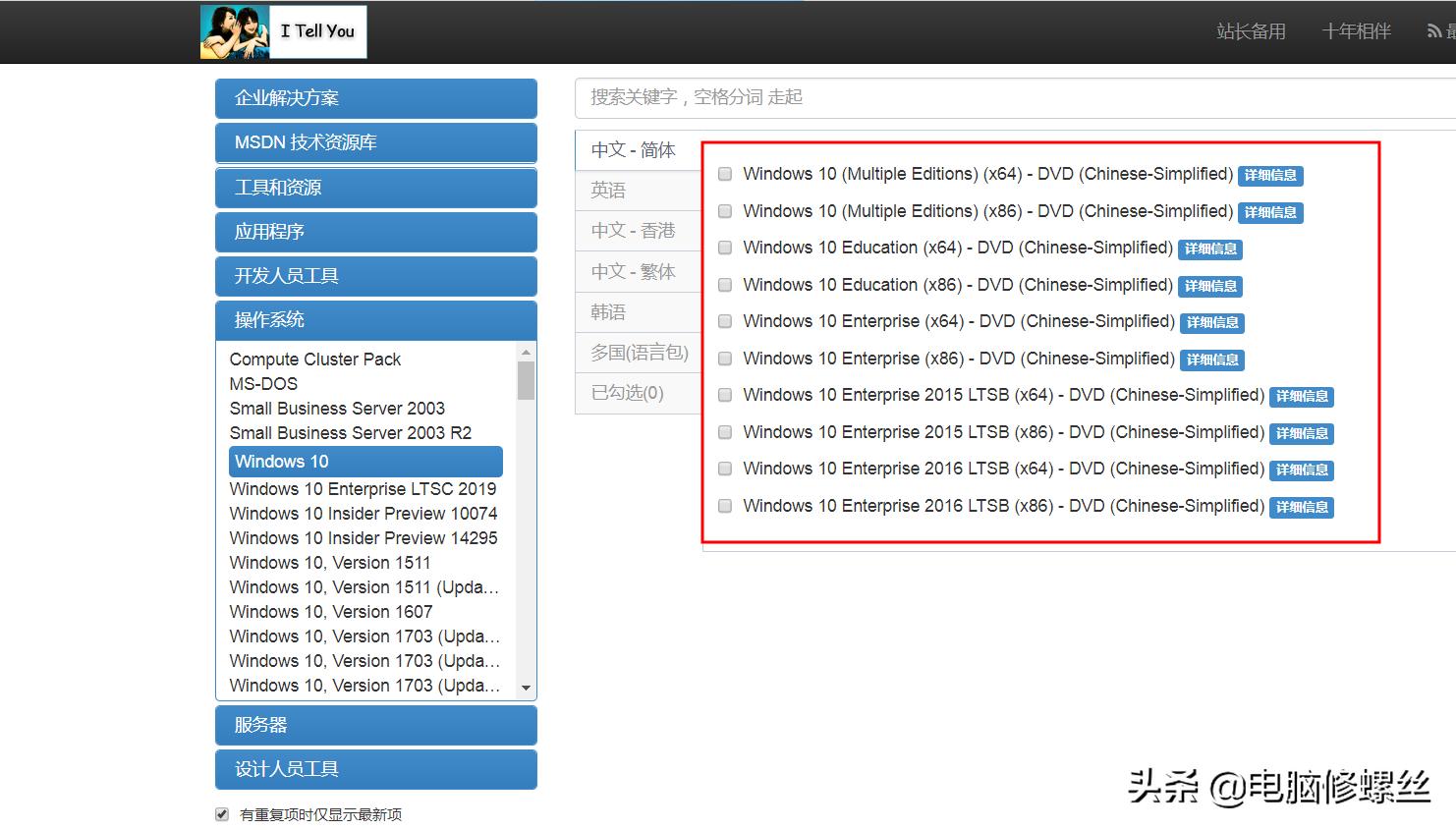This screenshot has width=1456, height=830.
Task: View 详细信息 for Windows 10 Enterprise (x64)
Action: tap(1212, 322)
